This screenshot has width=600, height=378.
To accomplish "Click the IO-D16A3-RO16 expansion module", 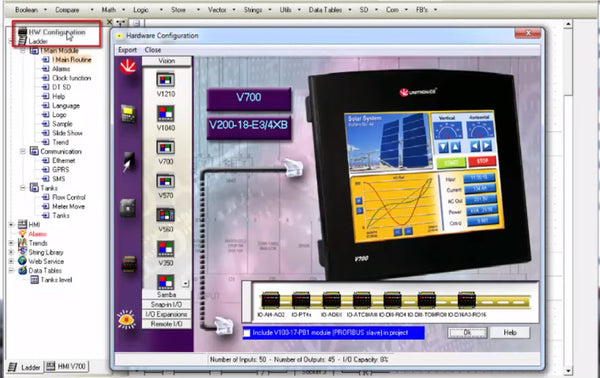I will coord(467,300).
